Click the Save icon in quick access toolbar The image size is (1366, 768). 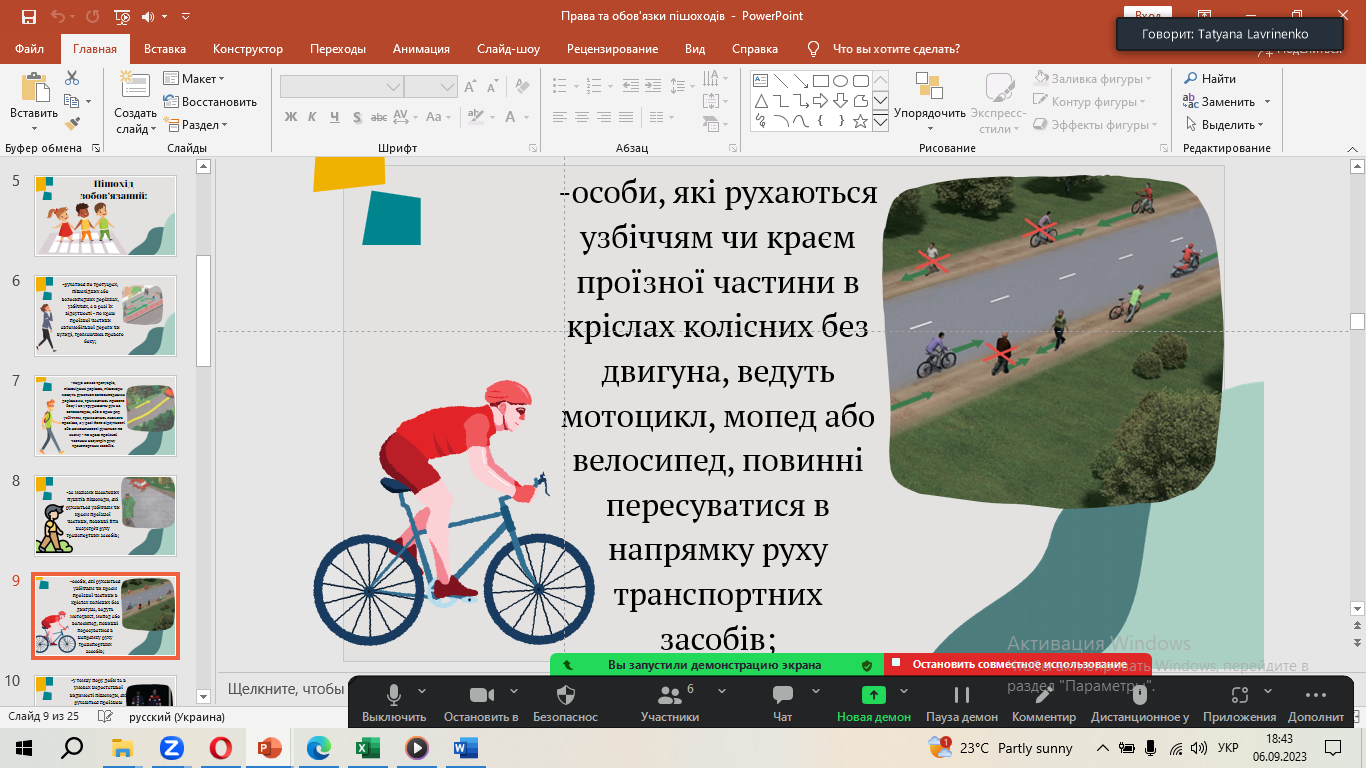click(29, 16)
